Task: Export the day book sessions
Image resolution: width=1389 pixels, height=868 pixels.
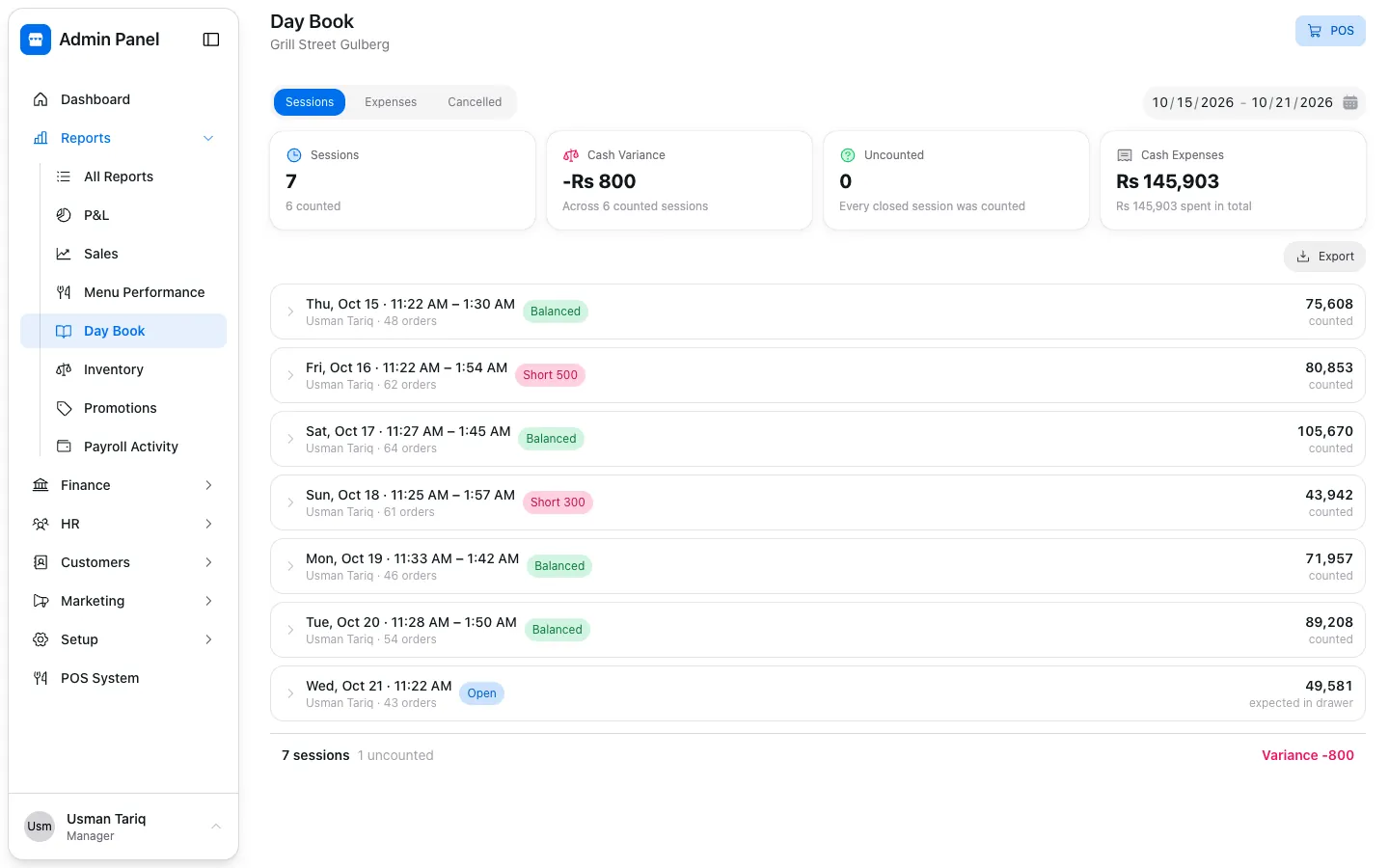Action: coord(1324,257)
